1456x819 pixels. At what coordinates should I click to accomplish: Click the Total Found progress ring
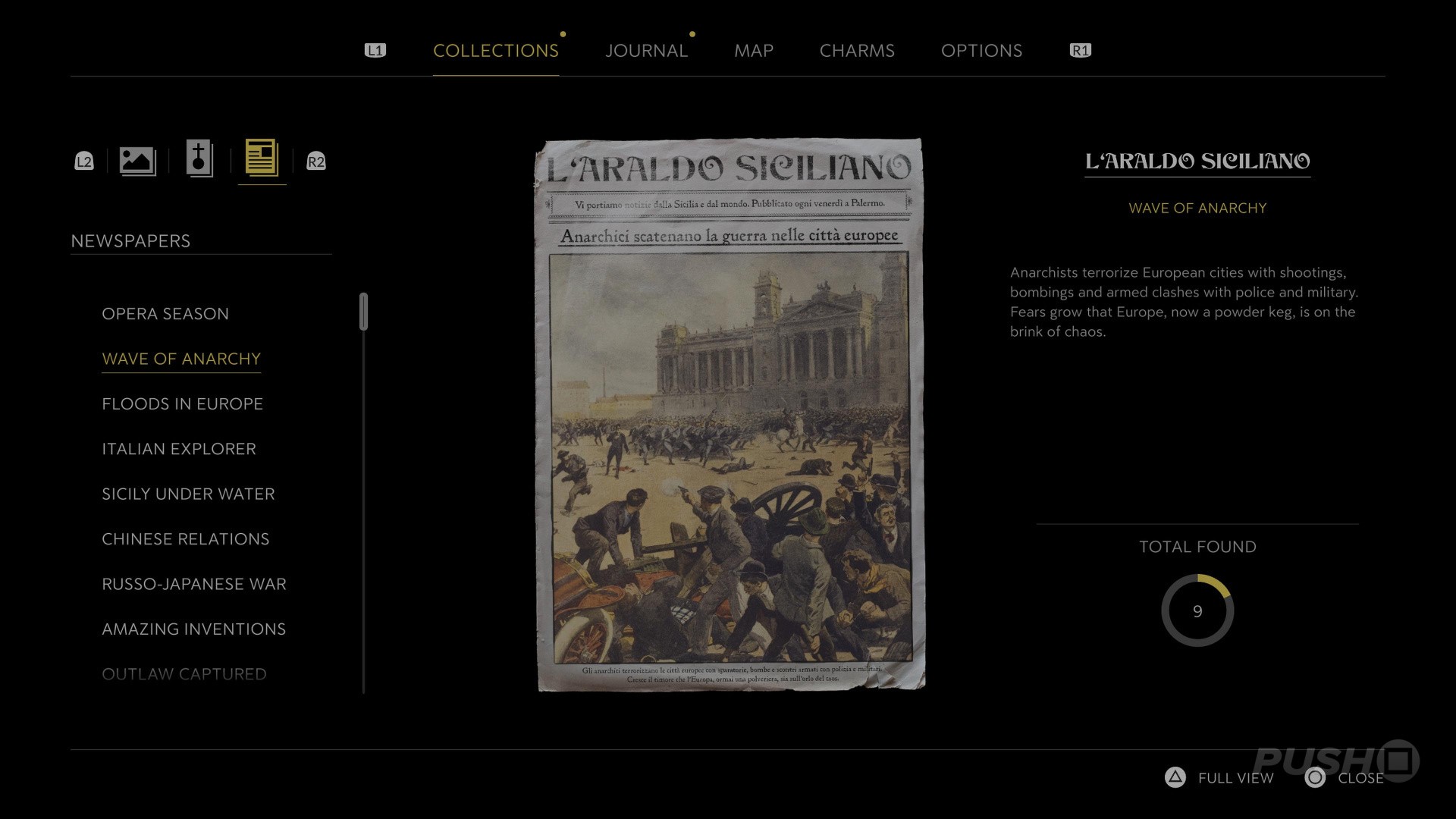[x=1197, y=611]
